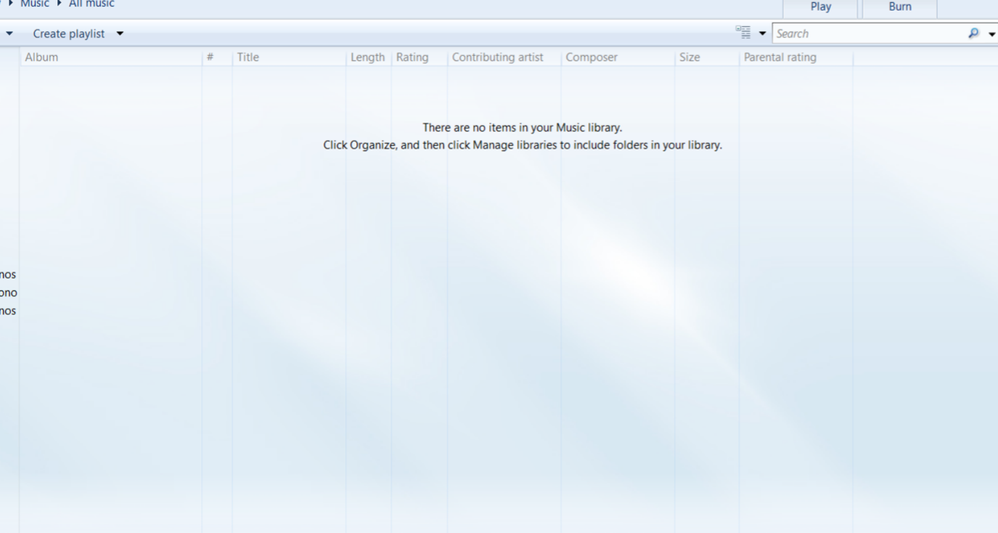Sort by the Length column header

369,57
